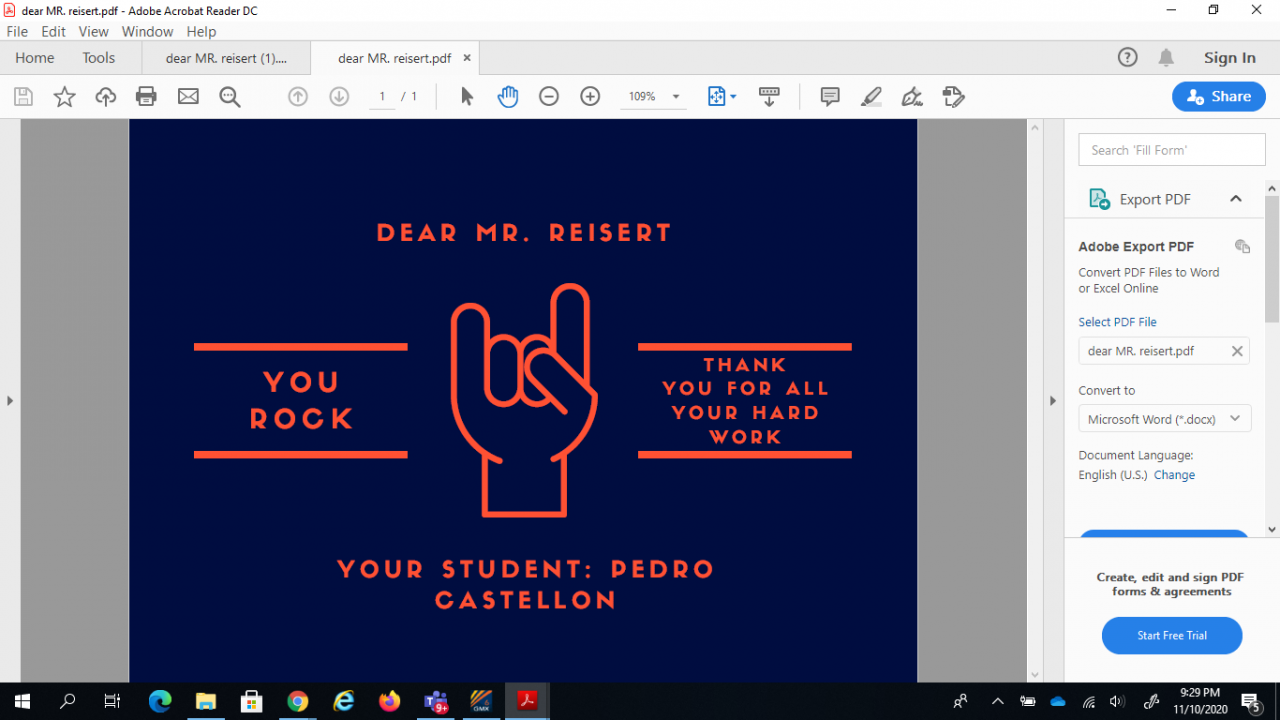Open the File menu

pos(17,32)
